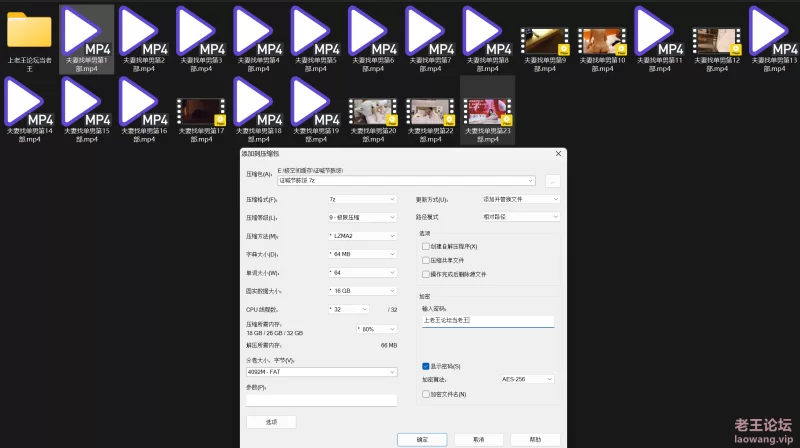
Task: Enable 加密文件名 checkbox
Action: point(426,394)
